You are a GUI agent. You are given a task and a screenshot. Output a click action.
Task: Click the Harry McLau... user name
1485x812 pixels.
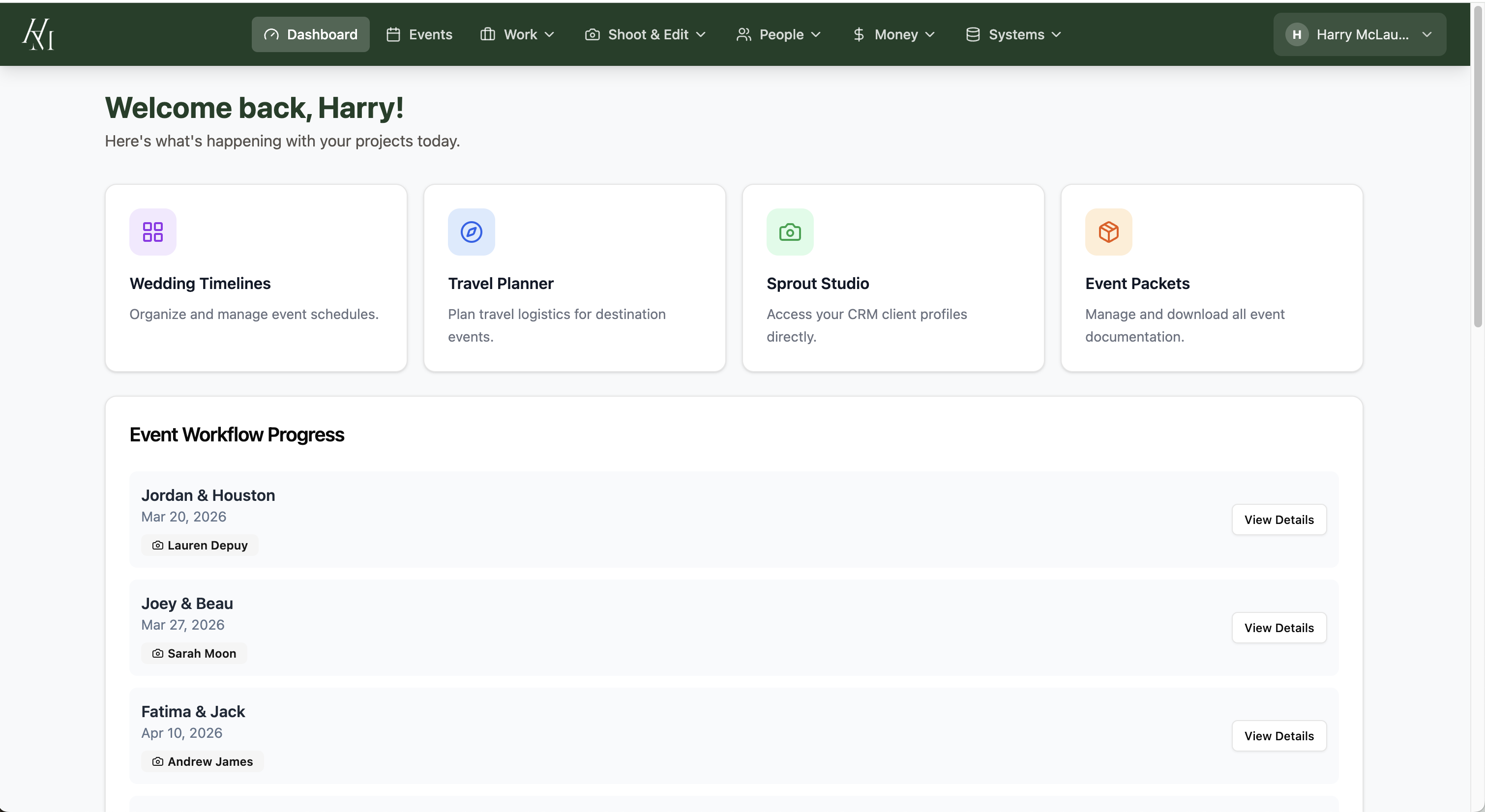pyautogui.click(x=1362, y=34)
